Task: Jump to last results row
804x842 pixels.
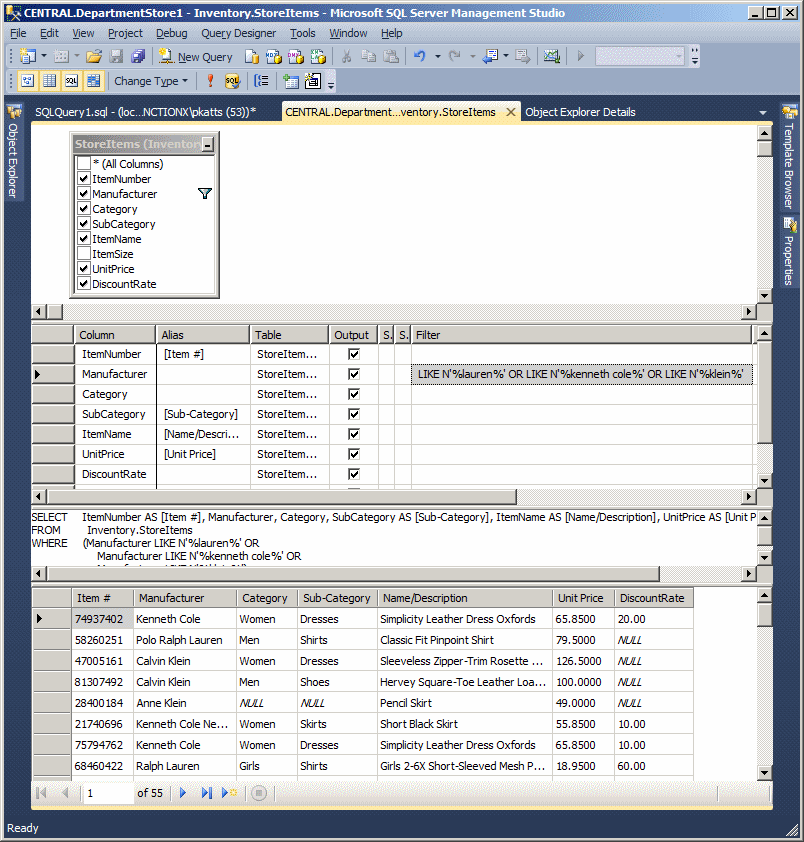Action: click(x=206, y=793)
